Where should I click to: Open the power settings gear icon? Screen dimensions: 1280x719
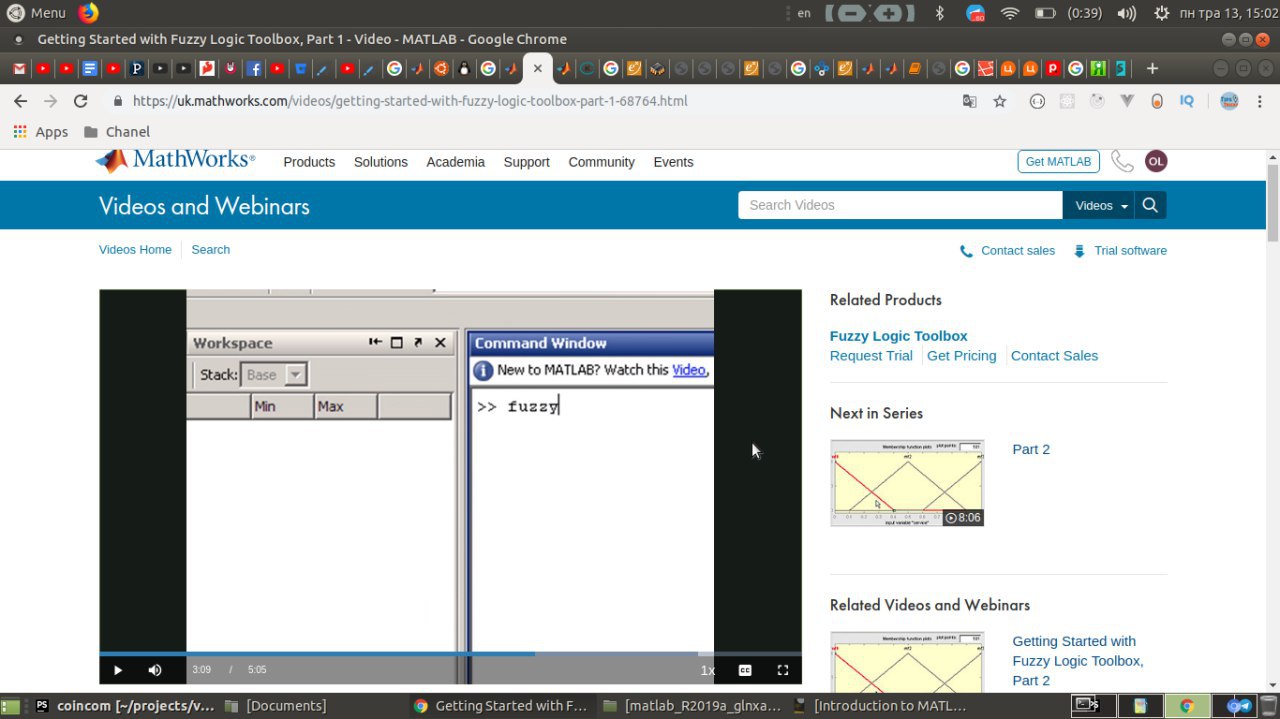pyautogui.click(x=1161, y=13)
